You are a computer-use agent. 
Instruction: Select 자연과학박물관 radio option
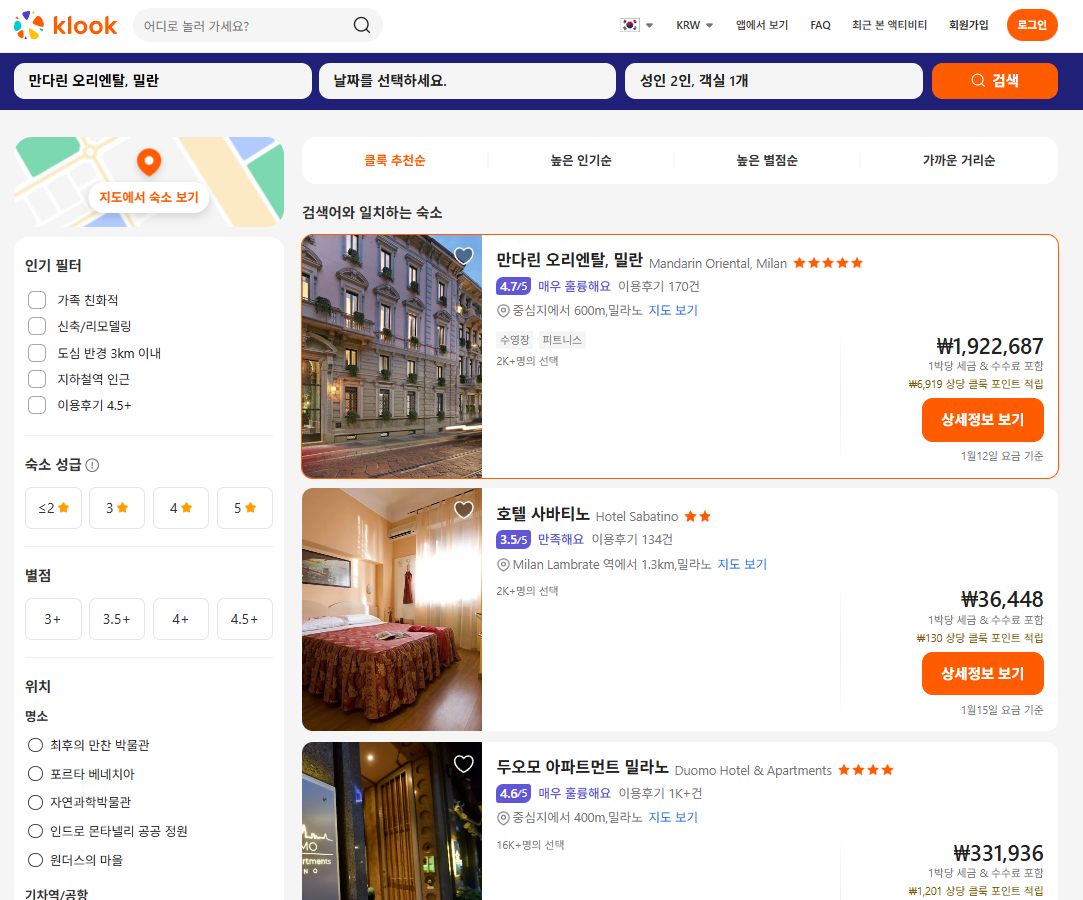click(35, 802)
